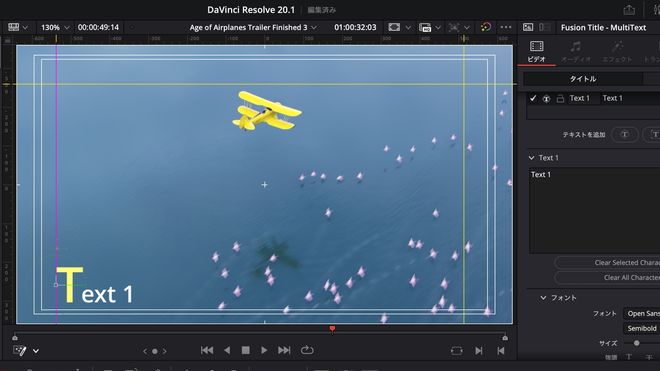The image size is (660, 371).
Task: Click the out-point marker at the scrubber's end
Action: pos(505,337)
